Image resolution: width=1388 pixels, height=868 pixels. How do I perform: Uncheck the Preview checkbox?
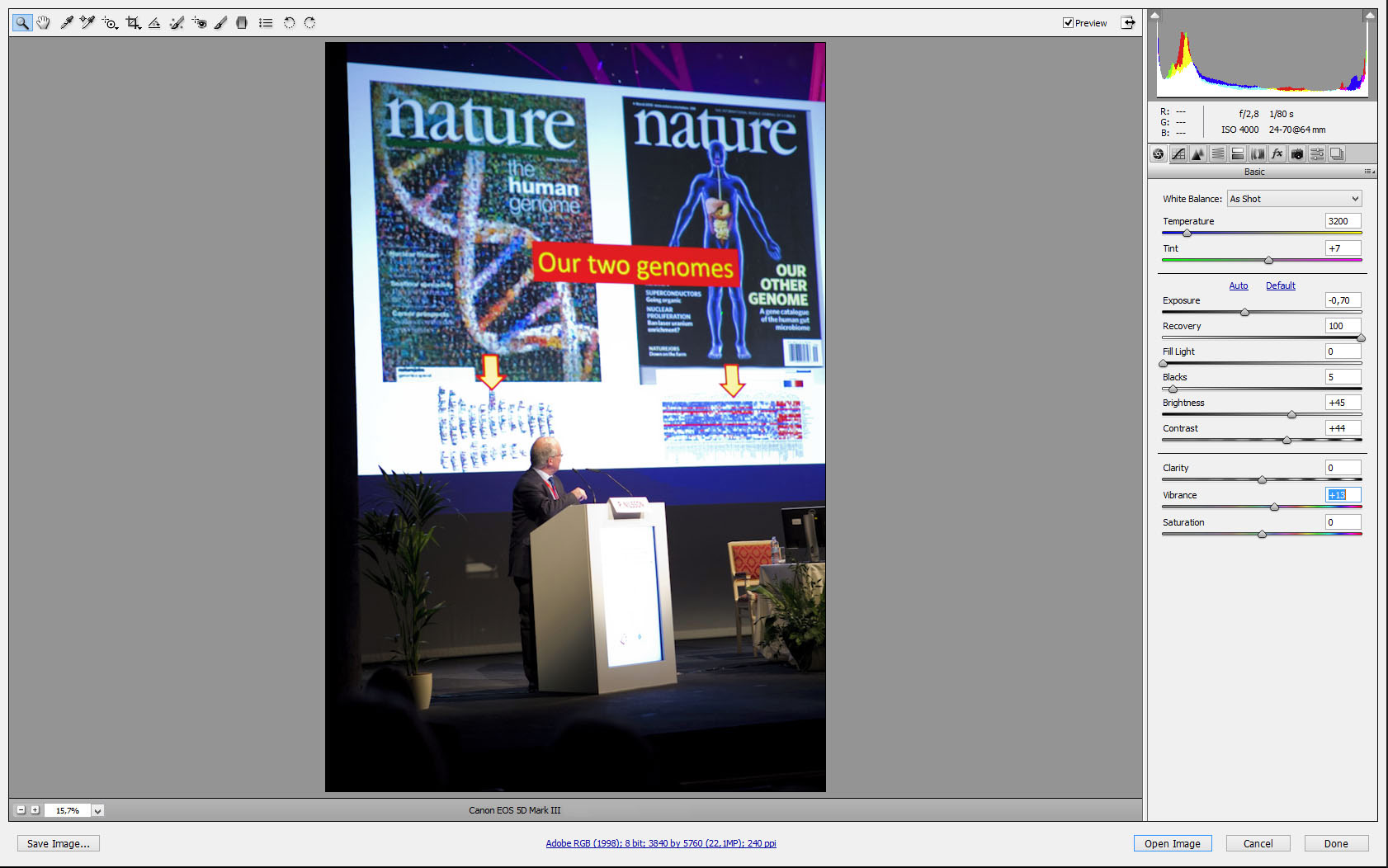[x=1068, y=23]
